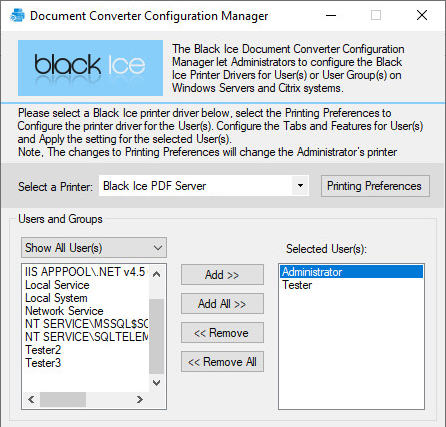
Task: Click the horizontal scroll right arrow
Action: (x=140, y=399)
